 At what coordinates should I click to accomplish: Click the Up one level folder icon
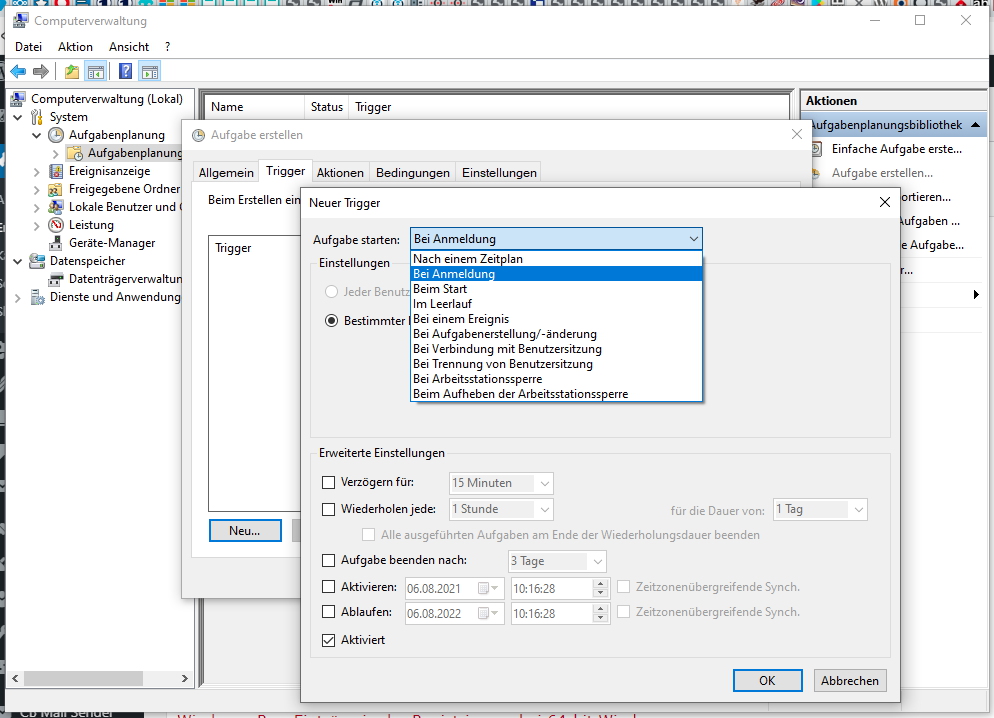[x=71, y=71]
